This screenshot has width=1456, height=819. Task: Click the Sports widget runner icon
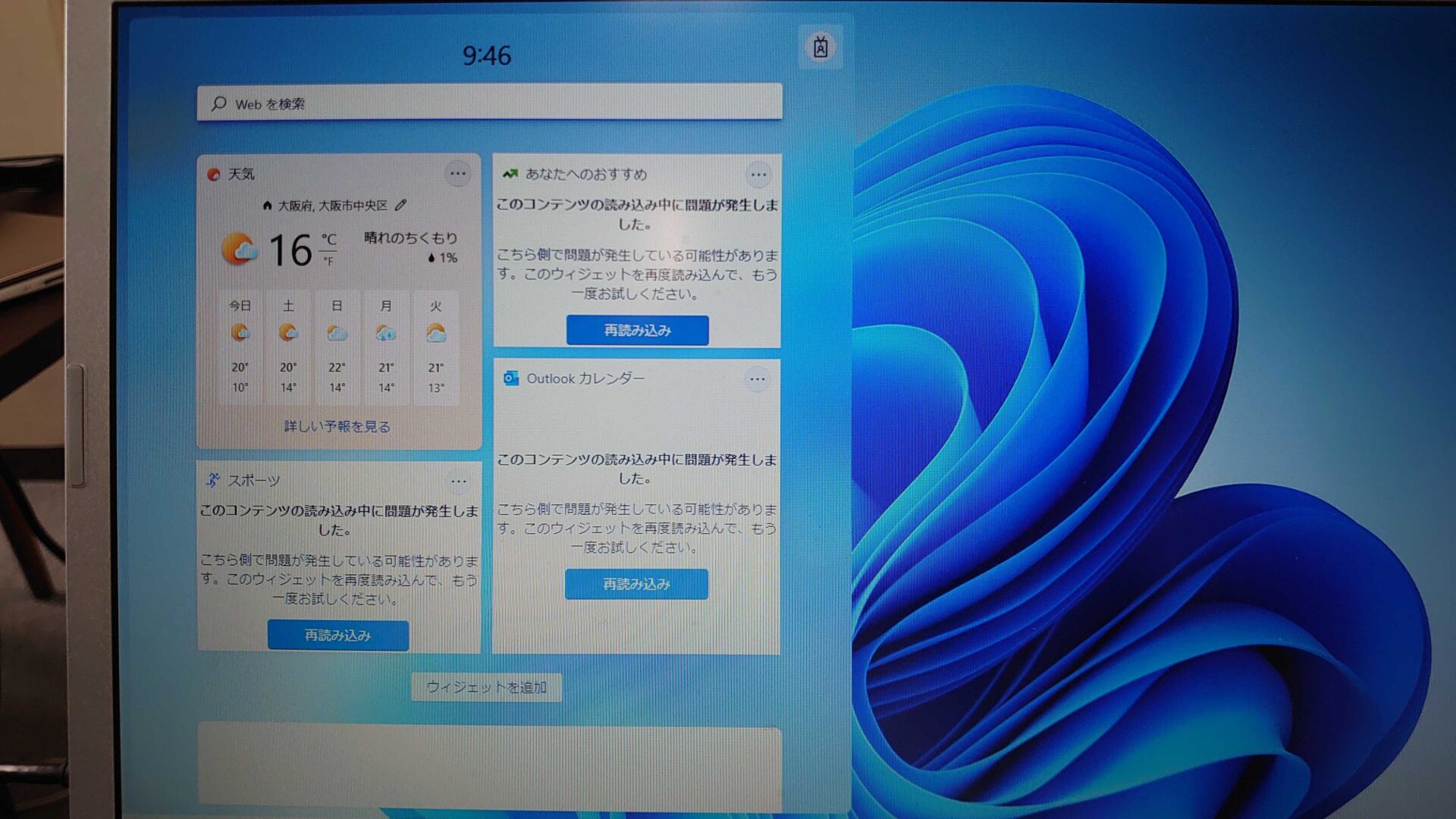coord(213,480)
